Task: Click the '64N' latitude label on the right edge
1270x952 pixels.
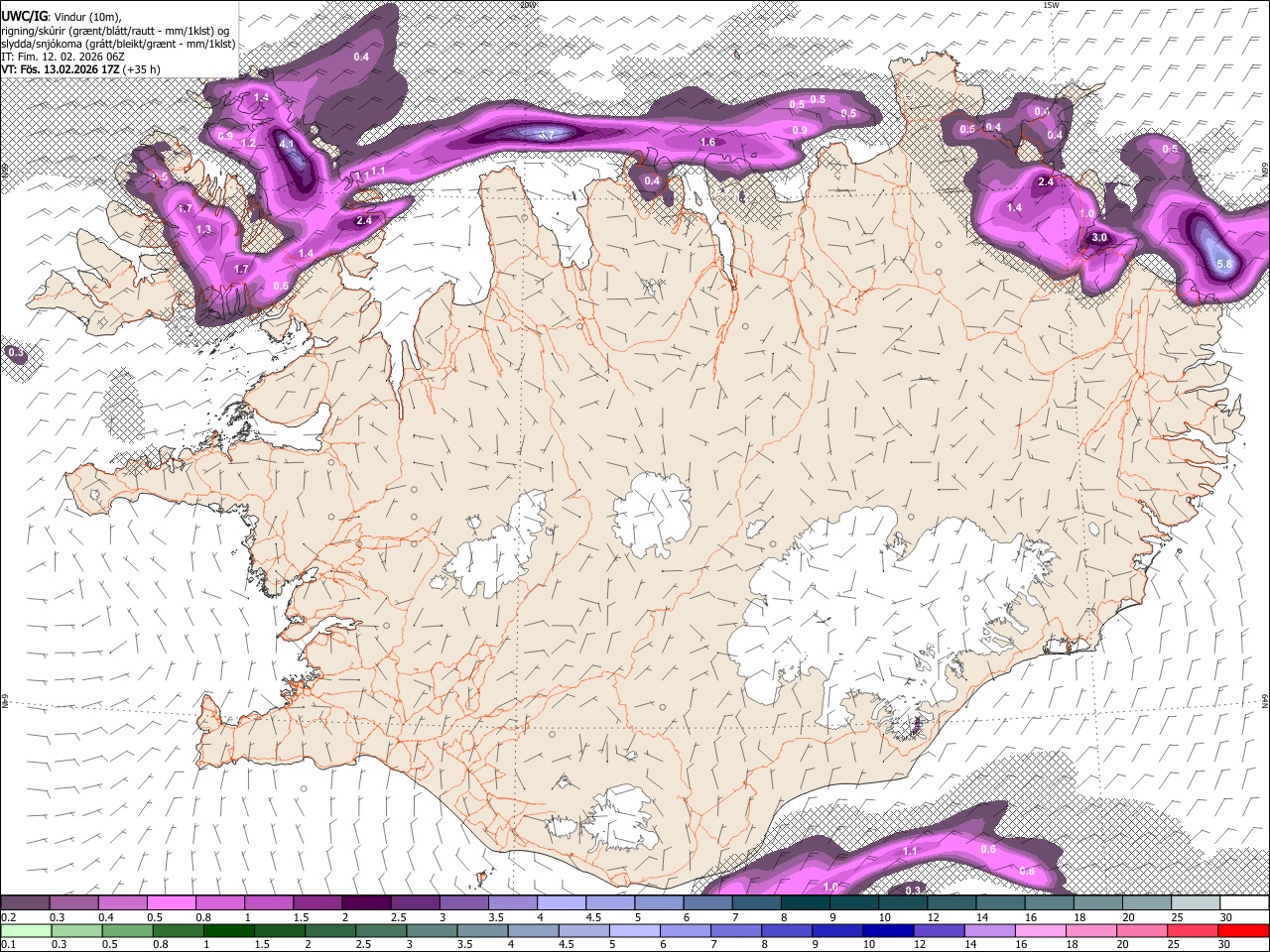Action: pos(1265,701)
